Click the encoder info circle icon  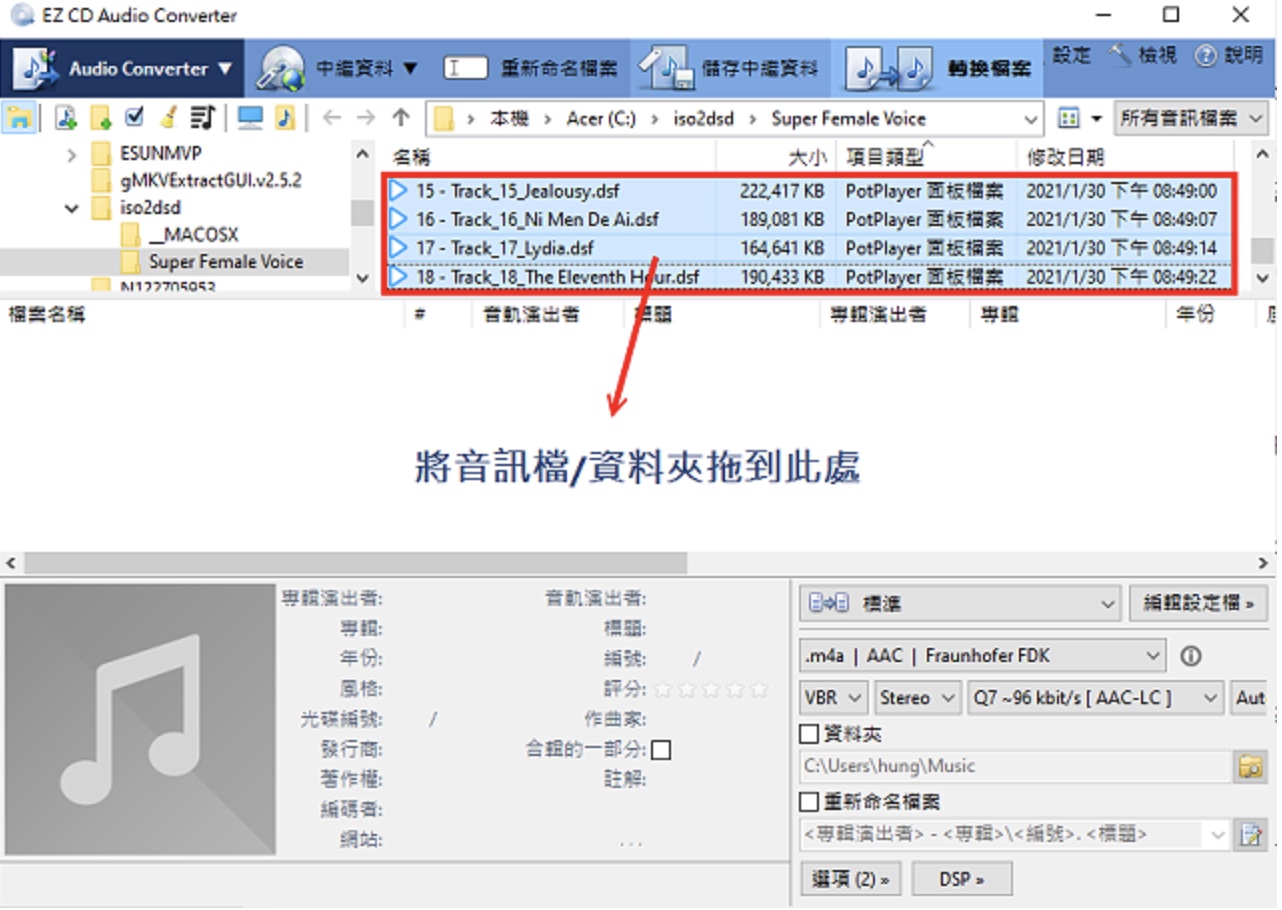[1190, 657]
